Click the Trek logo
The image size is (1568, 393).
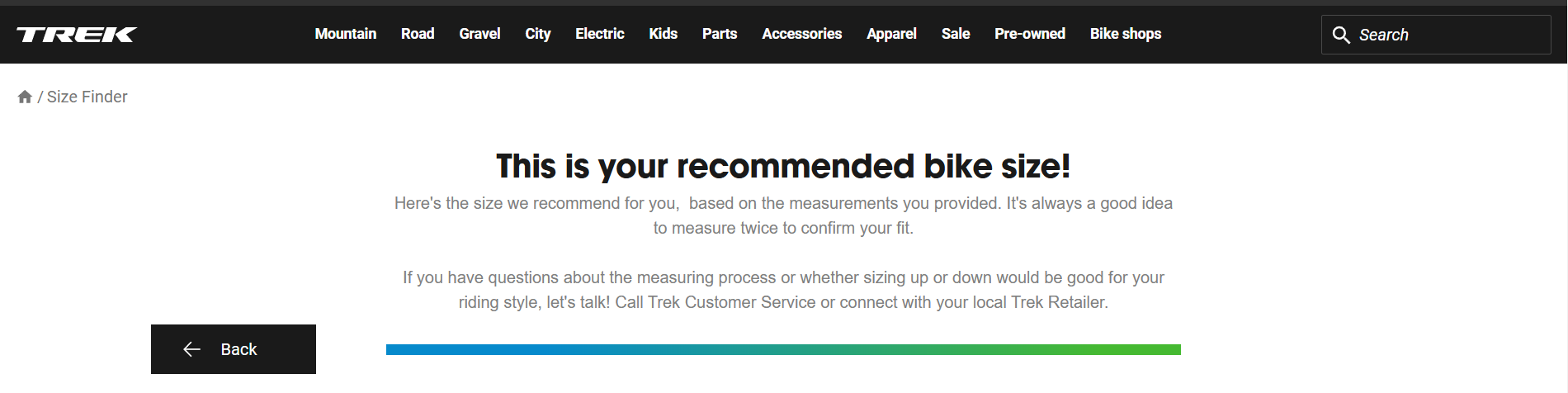(x=77, y=35)
